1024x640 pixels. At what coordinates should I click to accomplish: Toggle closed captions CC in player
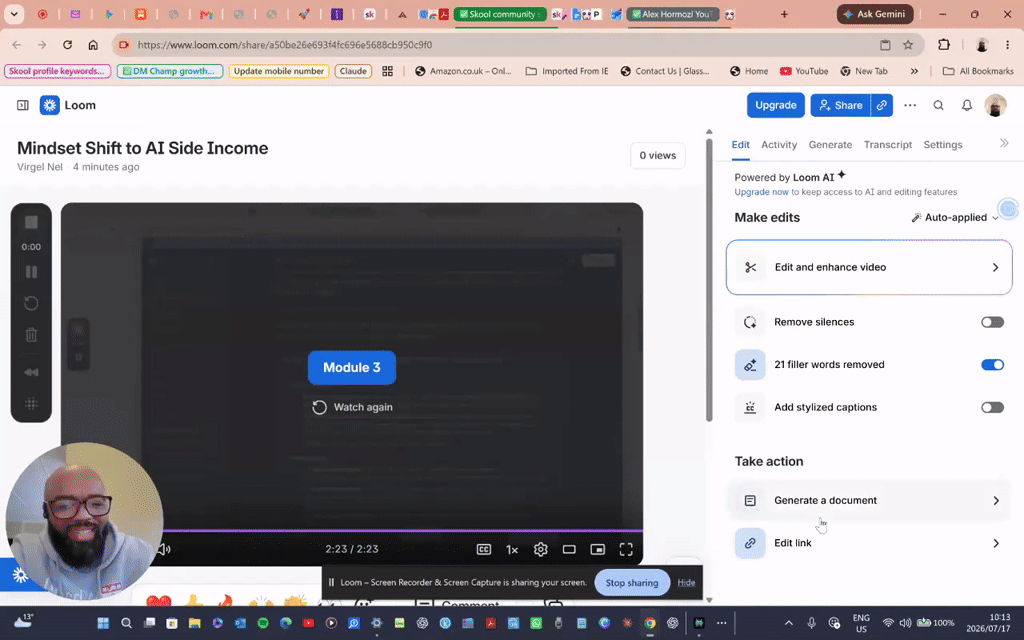click(x=484, y=549)
